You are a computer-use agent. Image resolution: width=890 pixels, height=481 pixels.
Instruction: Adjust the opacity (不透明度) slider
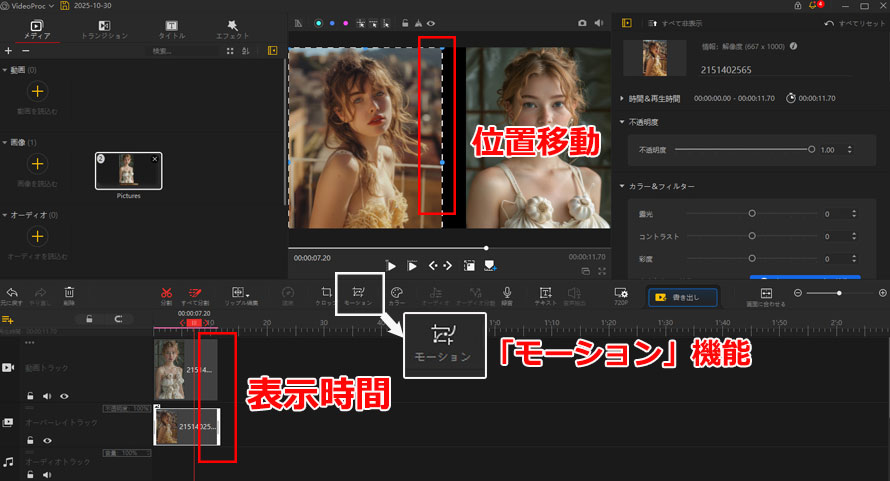tap(745, 149)
